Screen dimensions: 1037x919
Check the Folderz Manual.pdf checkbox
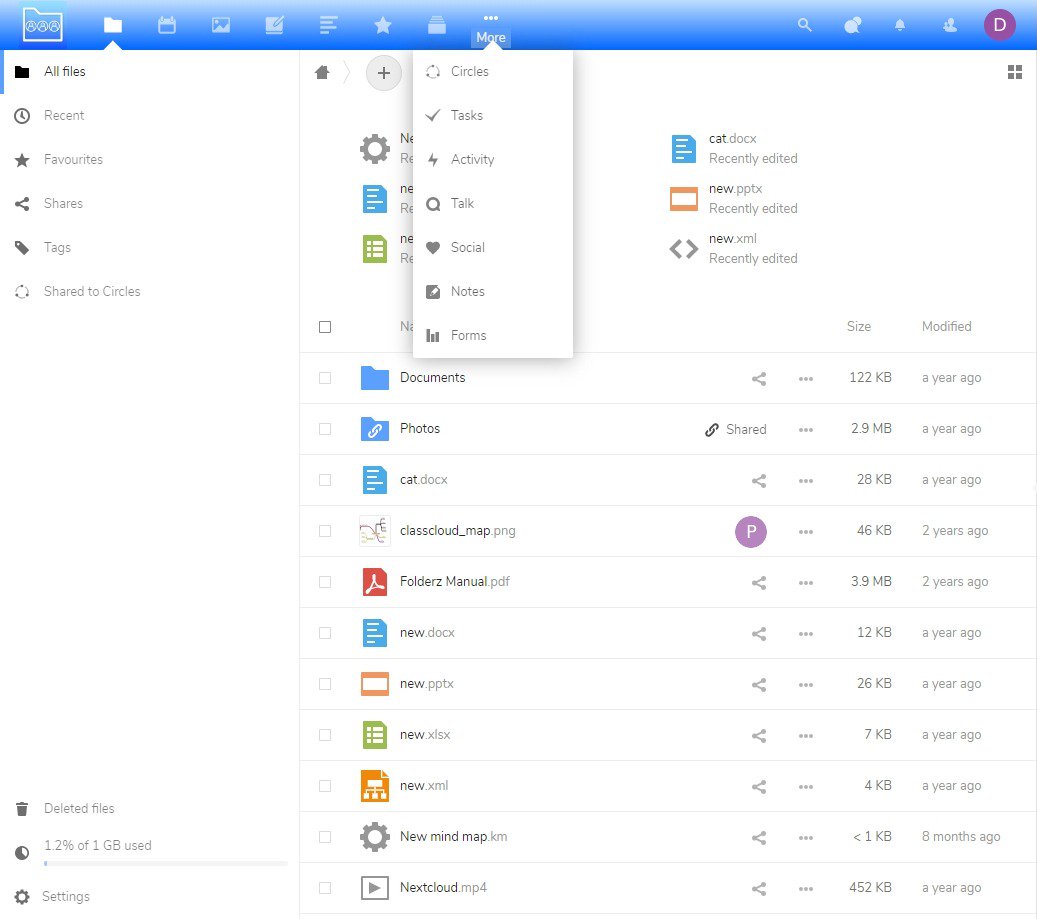[x=325, y=582]
